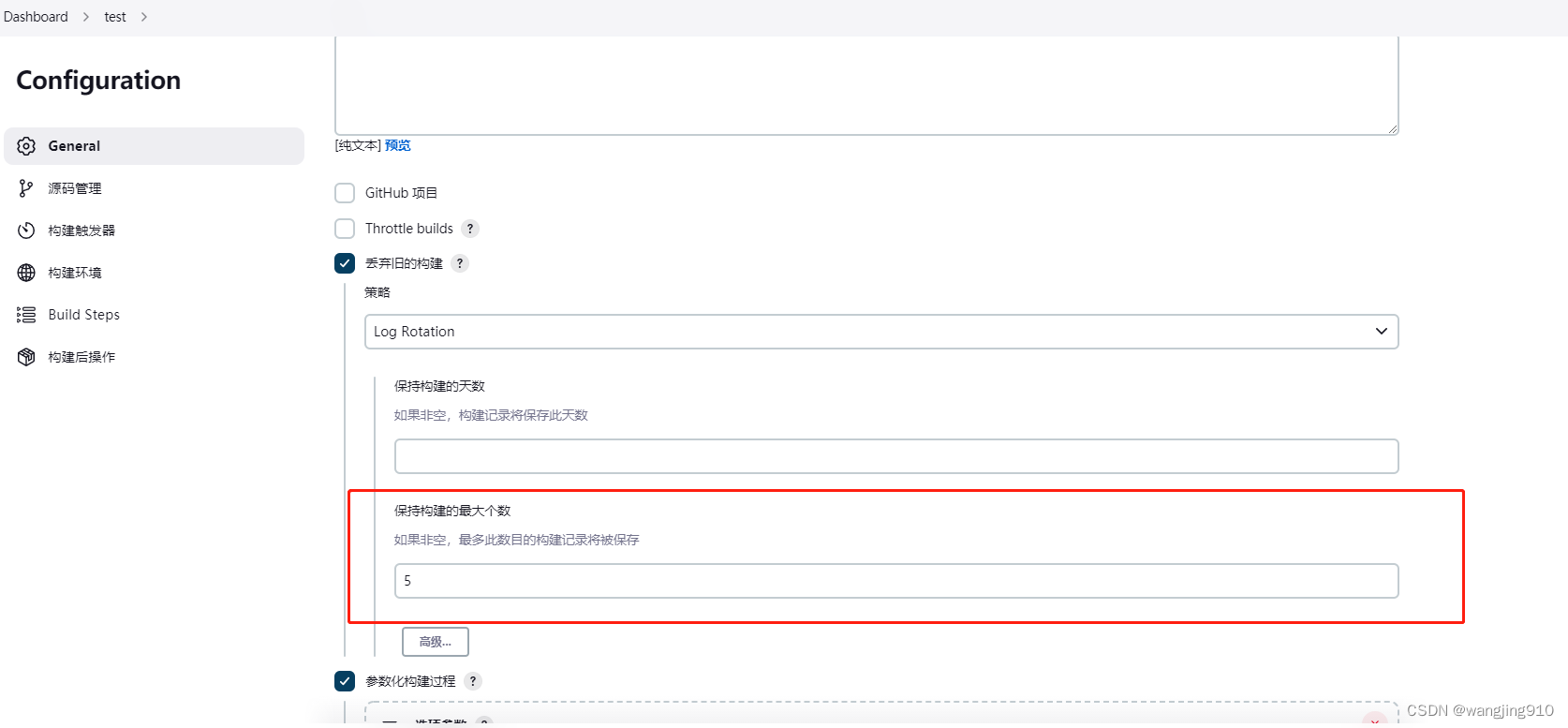The width and height of the screenshot is (1568, 728).
Task: Expand the 高级... advanced options
Action: (436, 642)
